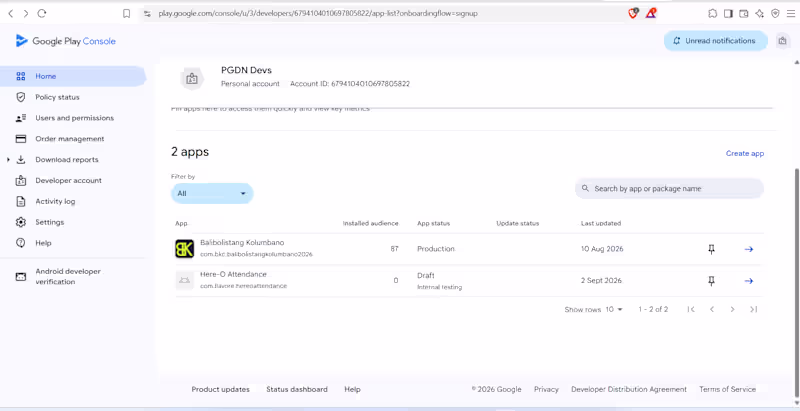Viewport: 800px width, 411px height.
Task: Open the browser extensions puzzle icon
Action: point(712,14)
